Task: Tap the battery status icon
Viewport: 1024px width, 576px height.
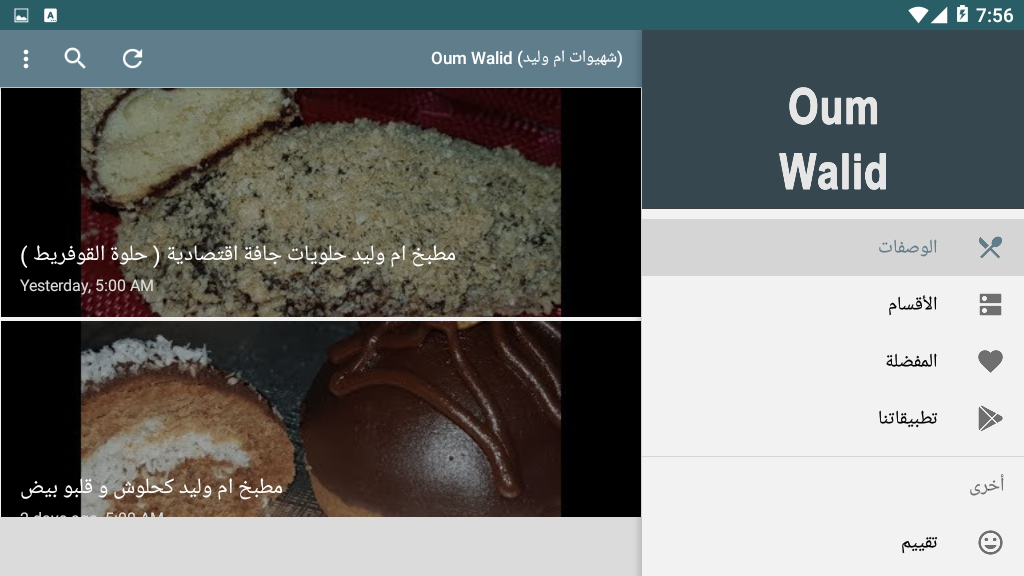Action: click(x=962, y=14)
